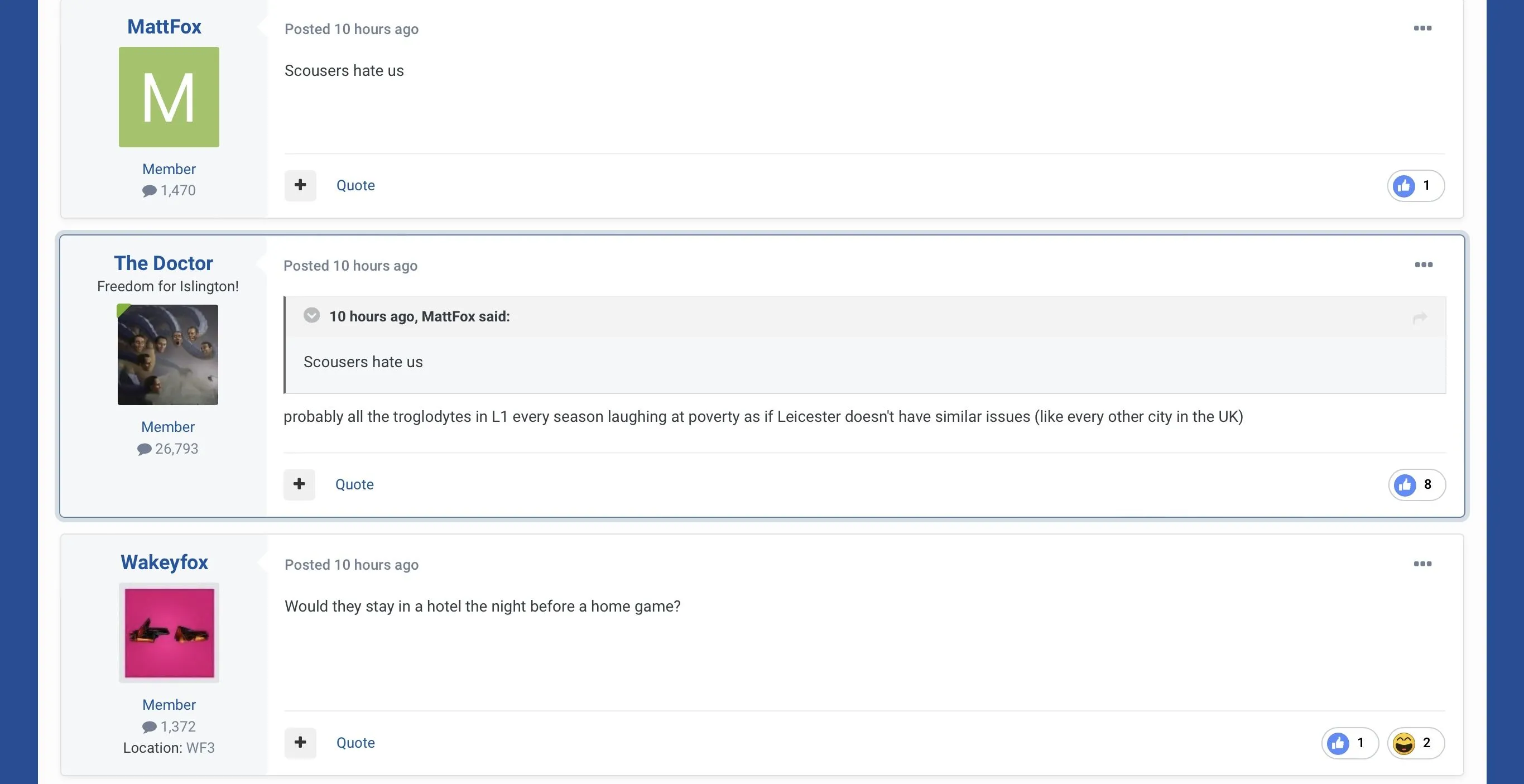Click MattFox's green M avatar

pyautogui.click(x=169, y=97)
